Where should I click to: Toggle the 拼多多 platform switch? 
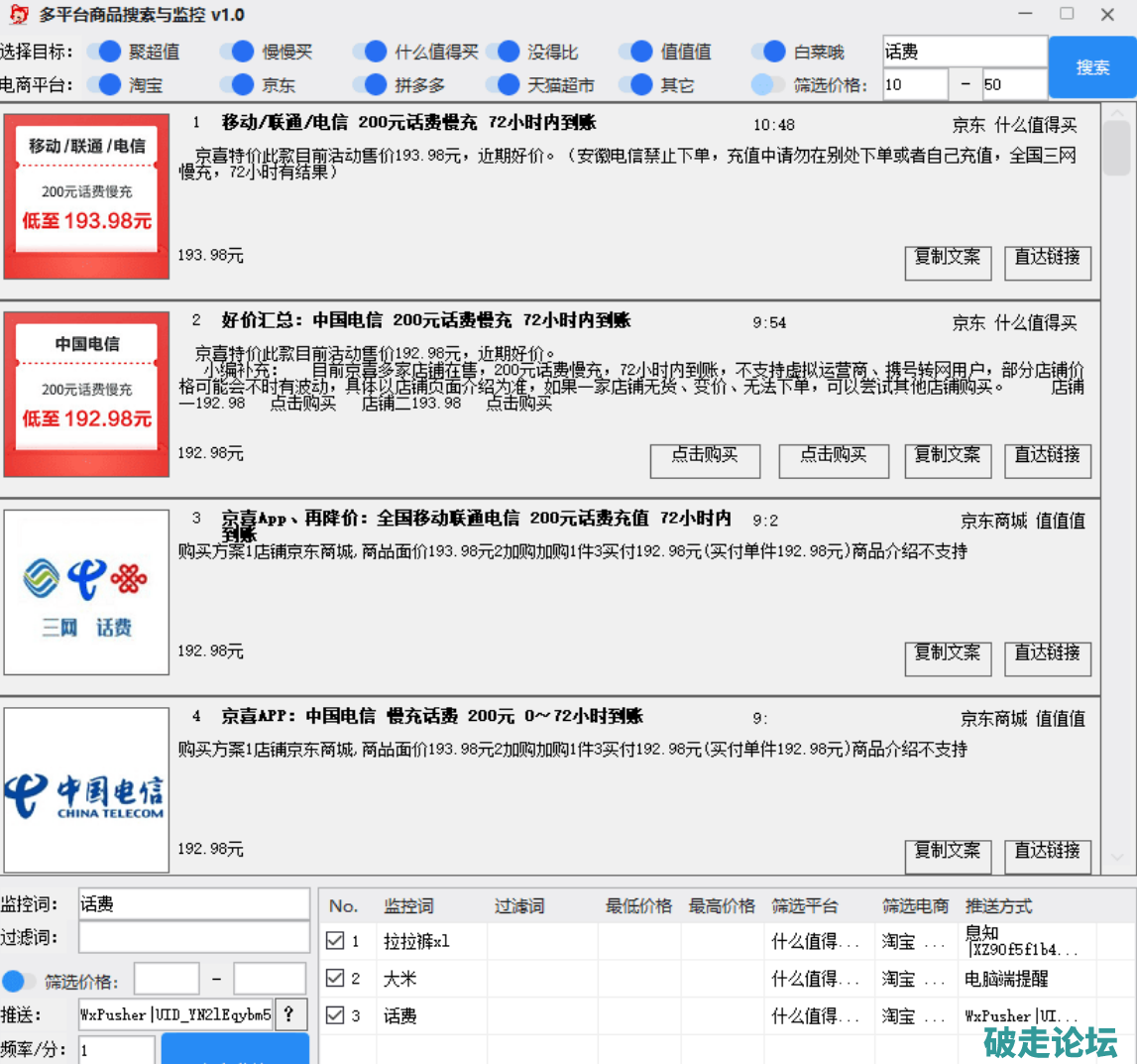pos(371,85)
